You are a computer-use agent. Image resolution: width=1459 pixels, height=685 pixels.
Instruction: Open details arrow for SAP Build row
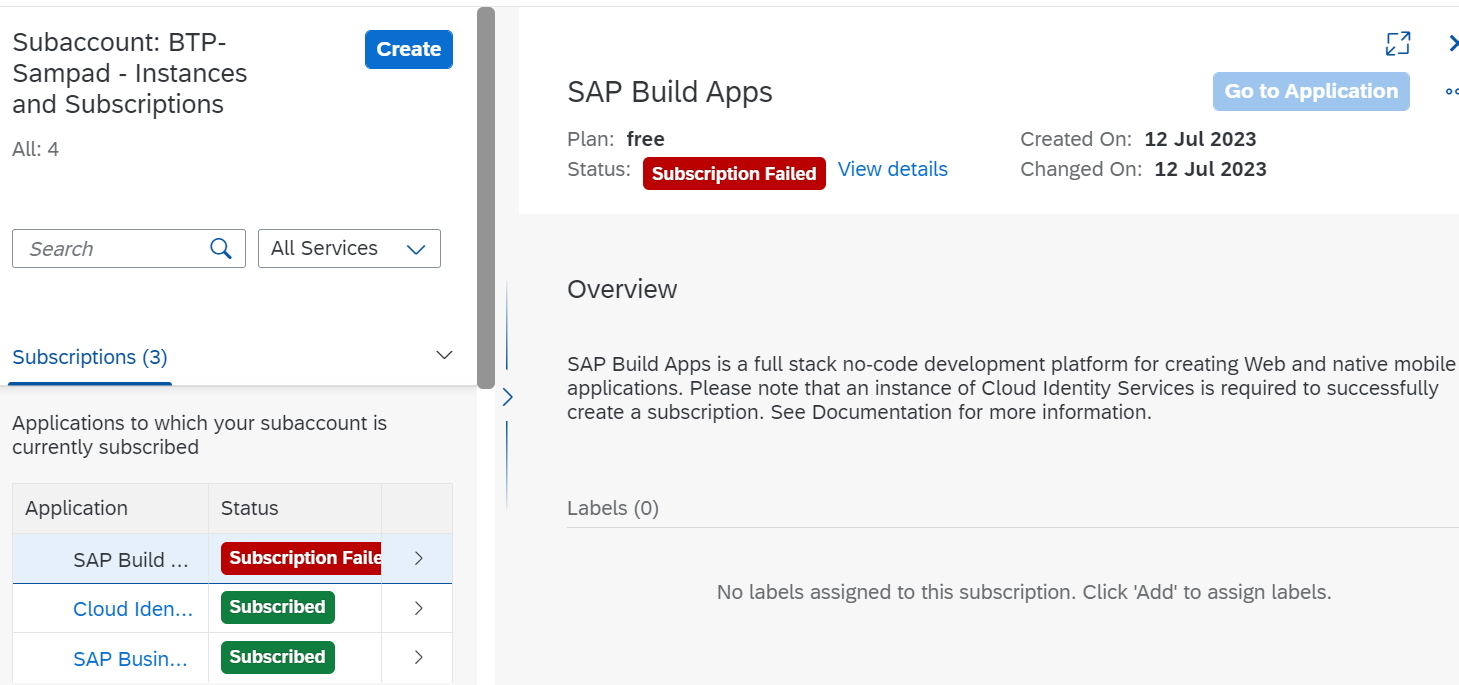point(418,559)
